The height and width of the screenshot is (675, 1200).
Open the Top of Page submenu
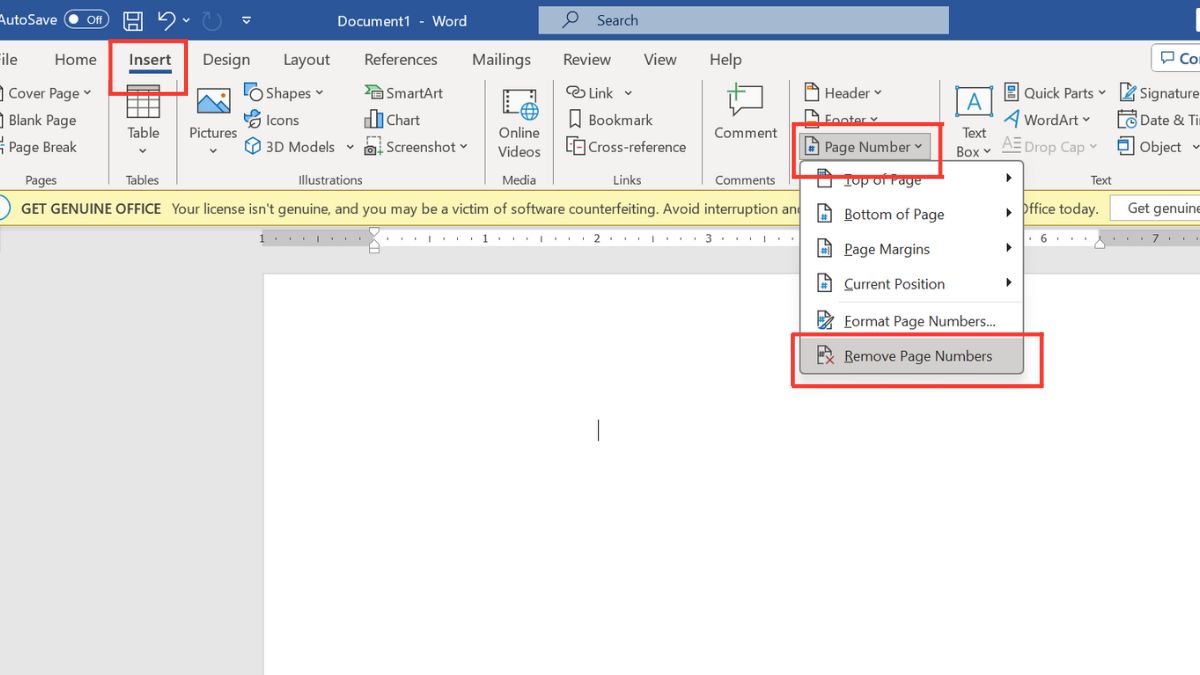click(x=912, y=180)
